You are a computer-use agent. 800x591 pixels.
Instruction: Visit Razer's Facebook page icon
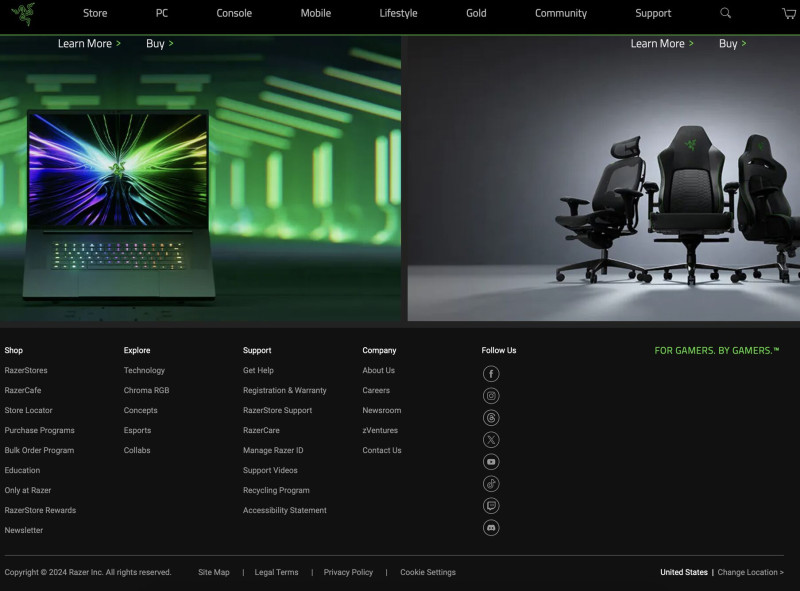(491, 374)
